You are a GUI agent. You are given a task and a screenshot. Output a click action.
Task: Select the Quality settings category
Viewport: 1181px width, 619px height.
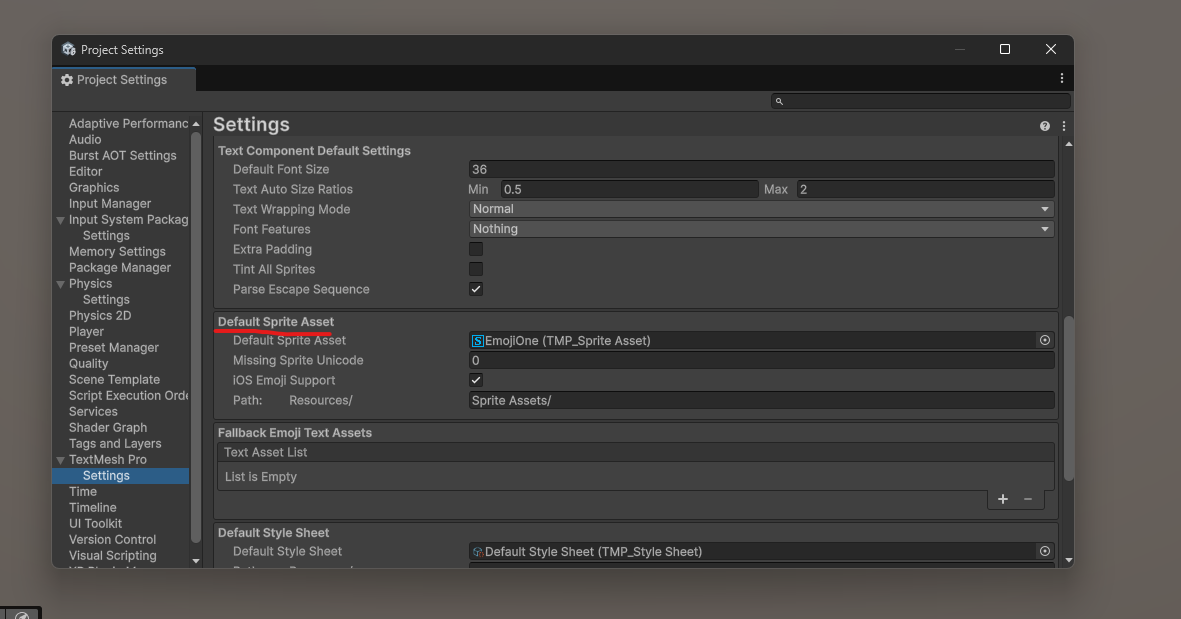tap(89, 364)
